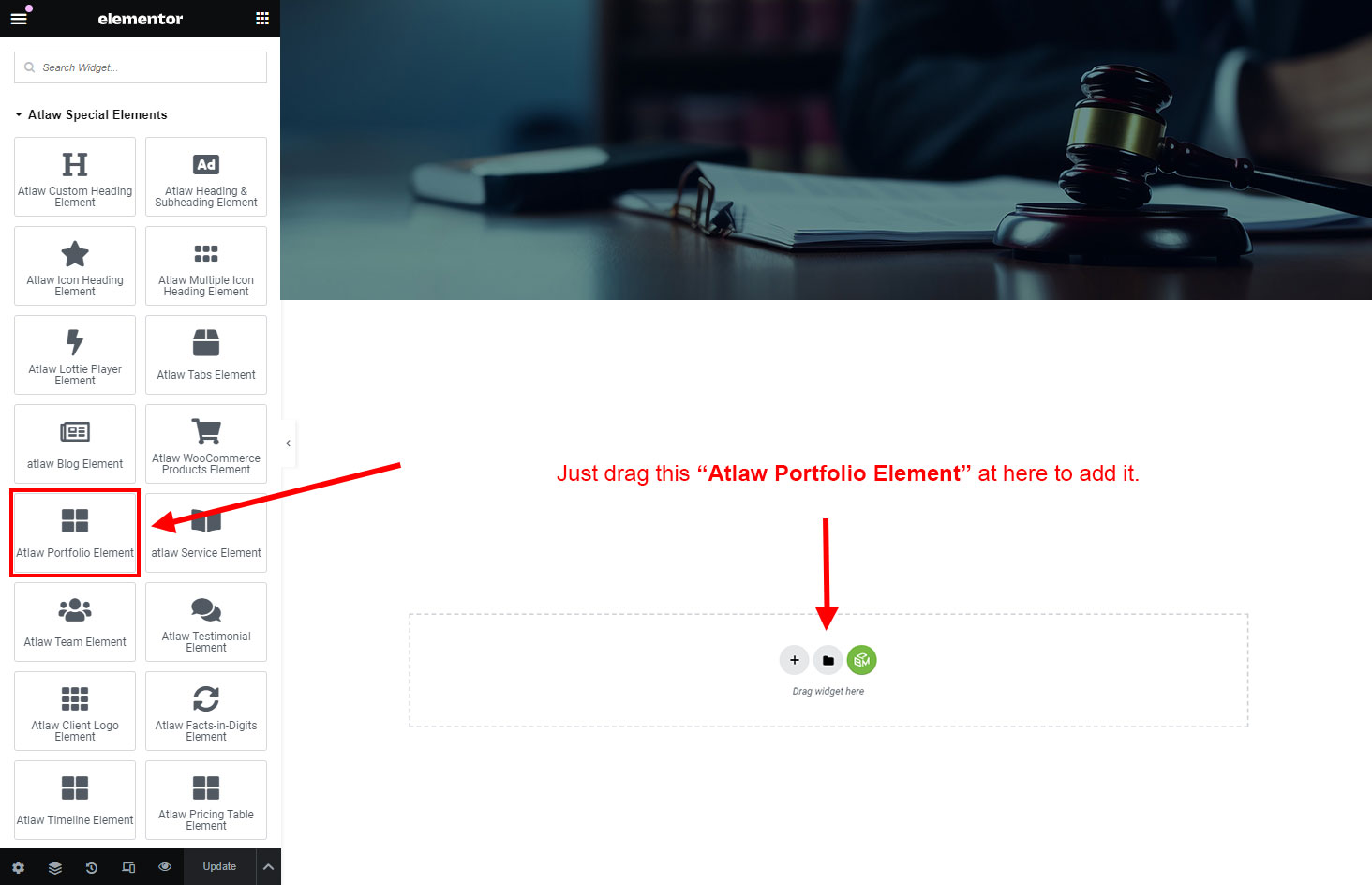The width and height of the screenshot is (1372, 885).
Task: Pick Atlaw WooCommerce Products Element widget
Action: [x=206, y=444]
